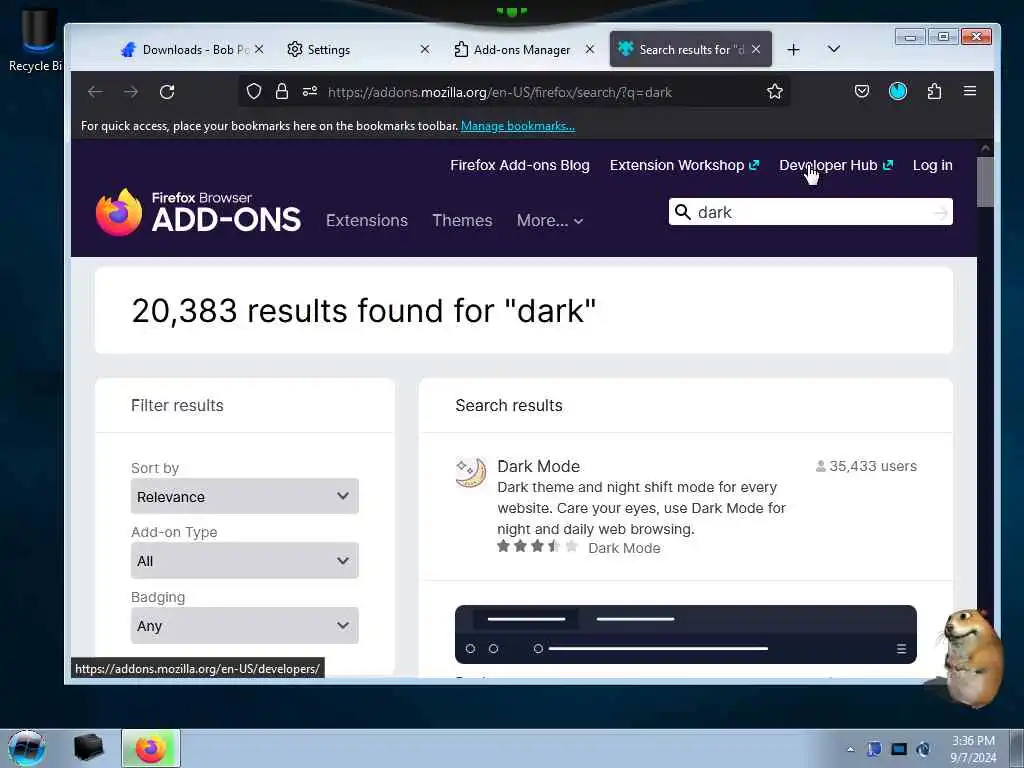
Task: Close the Add-ons Manager tab
Action: [x=590, y=49]
